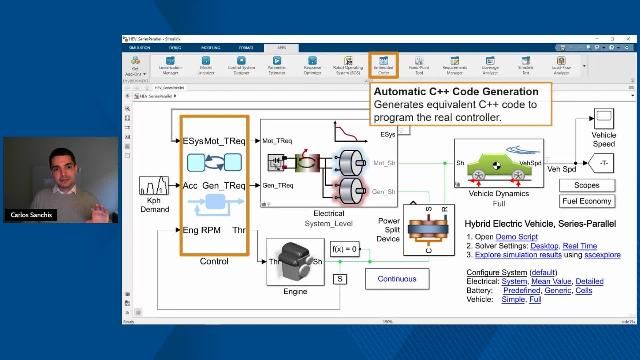
Task: Expand the Get Add-Ons dropdown
Action: pyautogui.click(x=136, y=66)
